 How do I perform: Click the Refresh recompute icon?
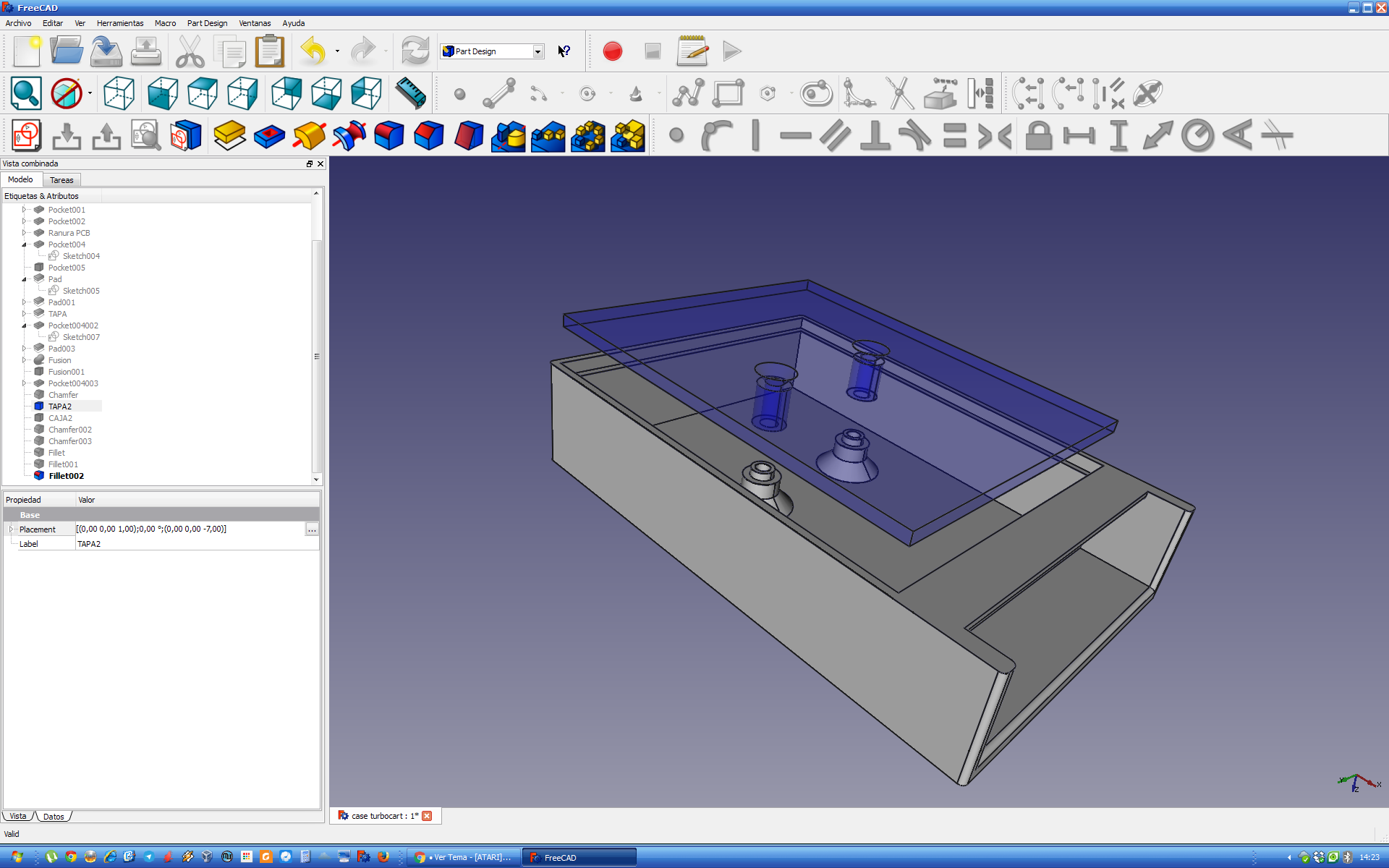(415, 51)
